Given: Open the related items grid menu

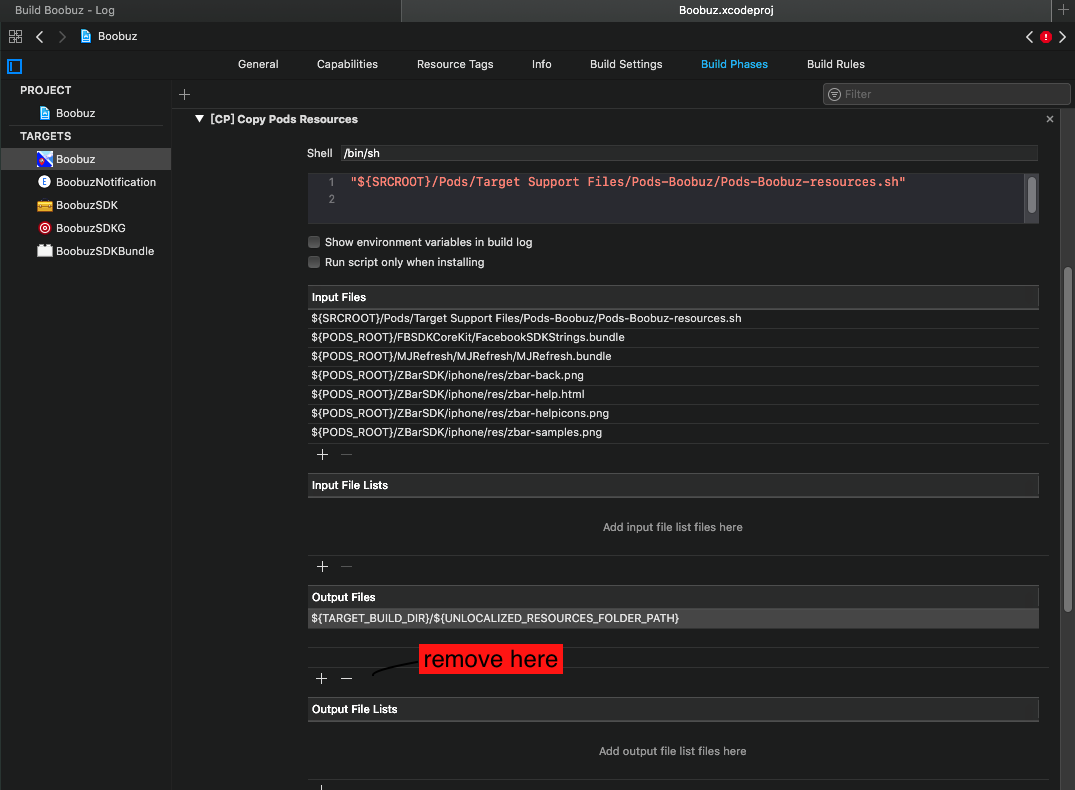Looking at the screenshot, I should pos(15,36).
